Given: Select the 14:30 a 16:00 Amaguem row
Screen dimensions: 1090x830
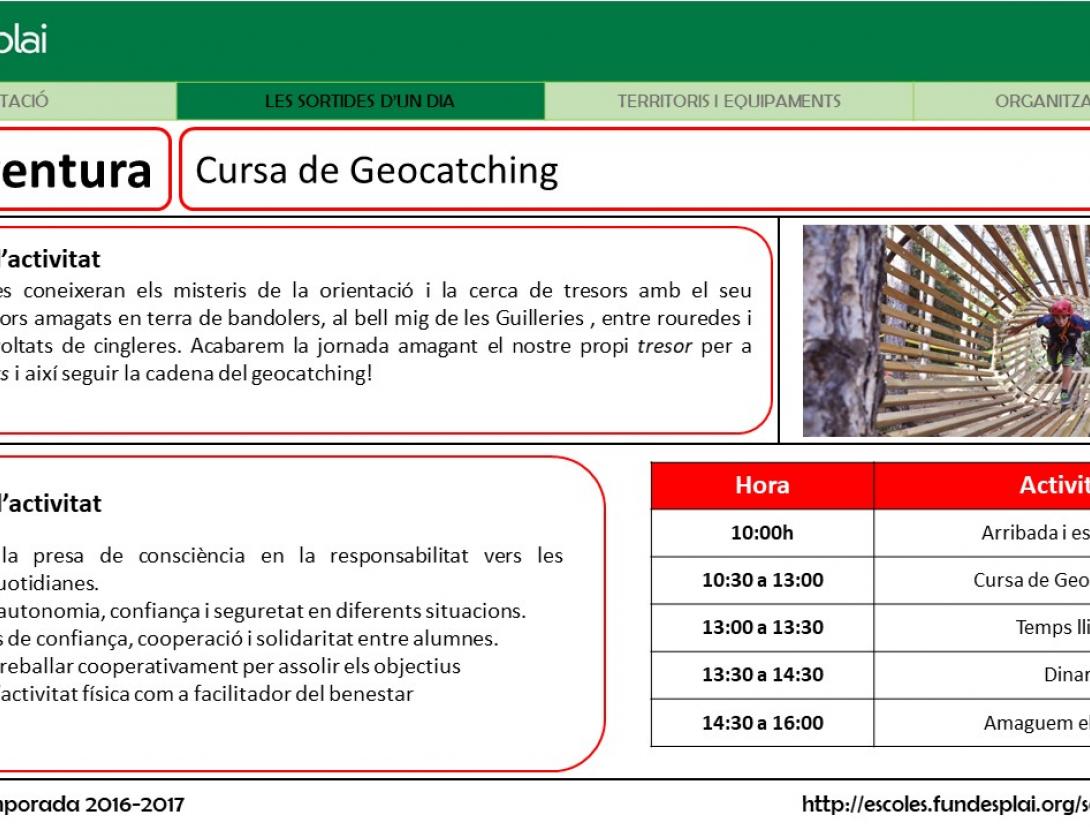Looking at the screenshot, I should click(x=763, y=723).
